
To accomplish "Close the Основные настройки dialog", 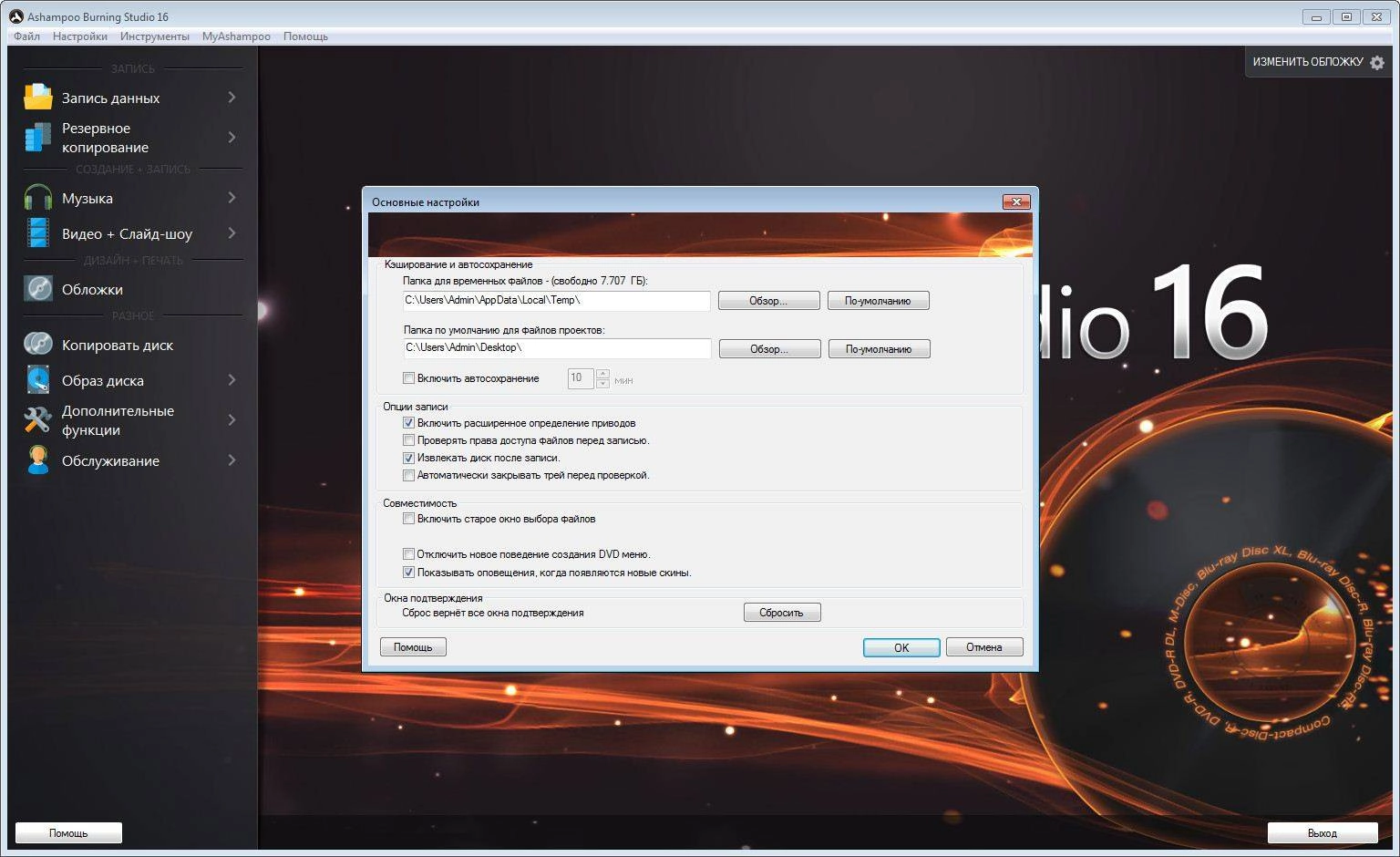I will [1016, 201].
